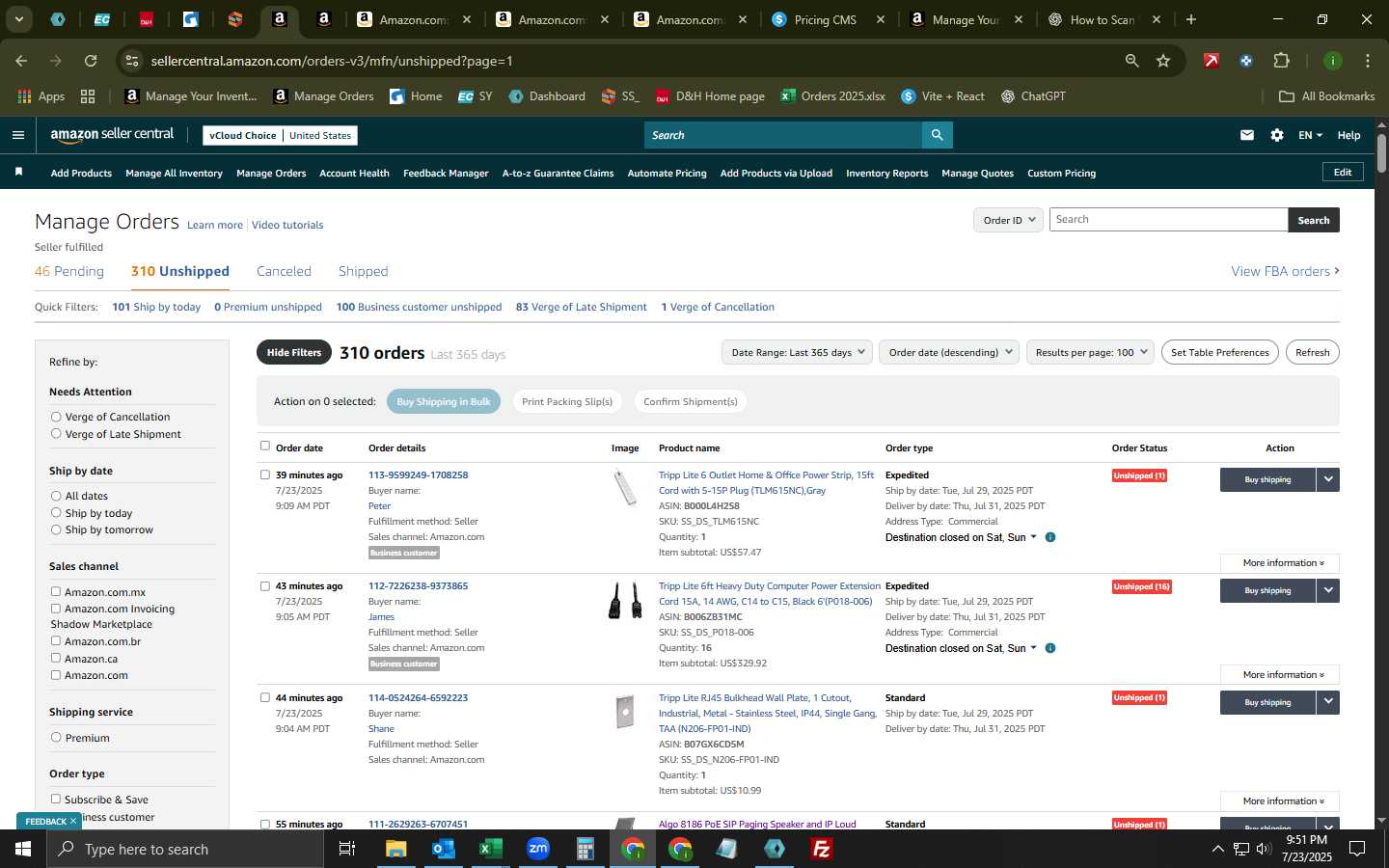Open the EN language dropdown
Image resolution: width=1389 pixels, height=868 pixels.
1310,135
